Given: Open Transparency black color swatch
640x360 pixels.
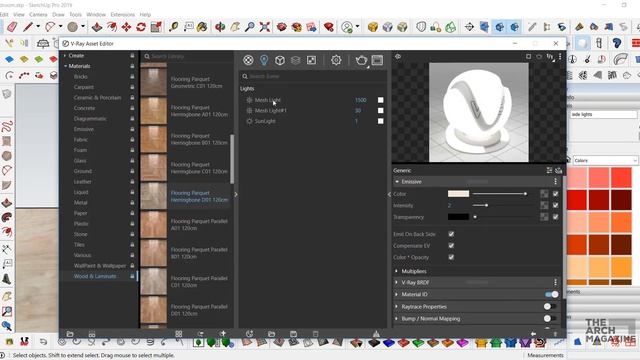Looking at the screenshot, I should point(458,217).
